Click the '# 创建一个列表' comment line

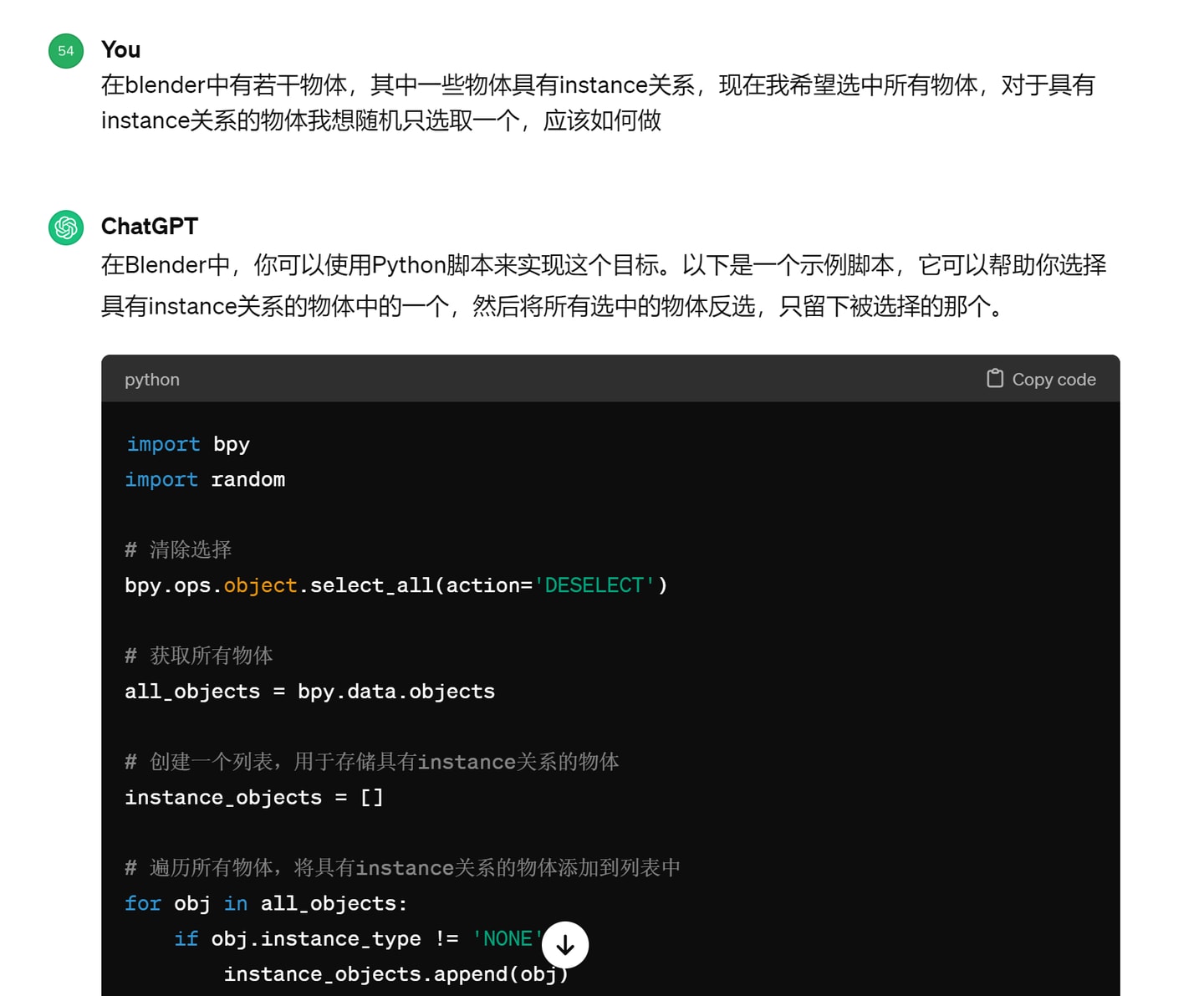(x=372, y=762)
